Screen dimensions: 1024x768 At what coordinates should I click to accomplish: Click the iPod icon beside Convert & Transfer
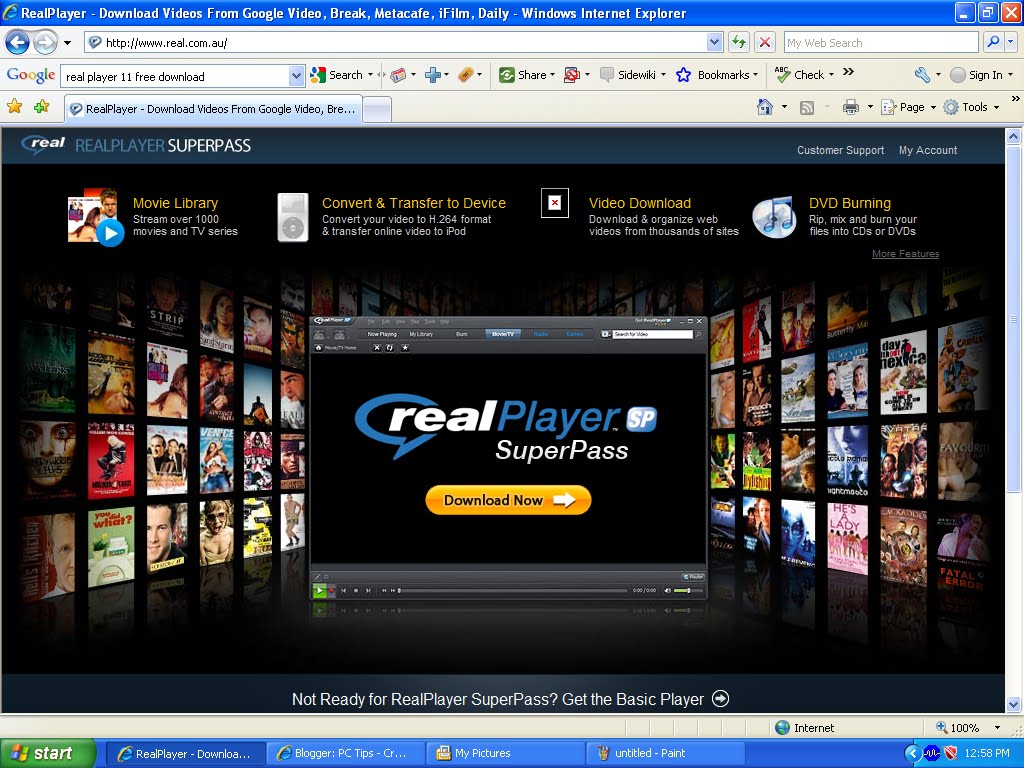[293, 217]
